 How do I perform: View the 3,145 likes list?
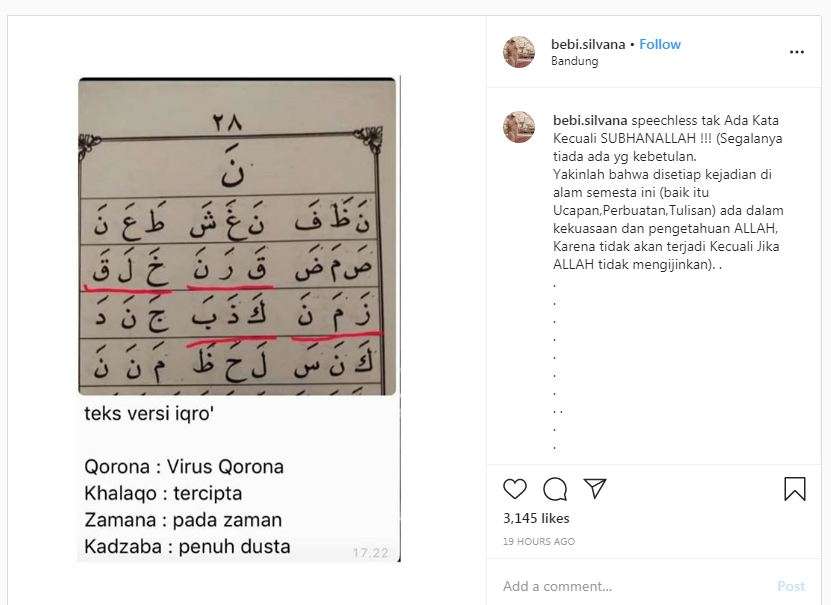coord(536,519)
